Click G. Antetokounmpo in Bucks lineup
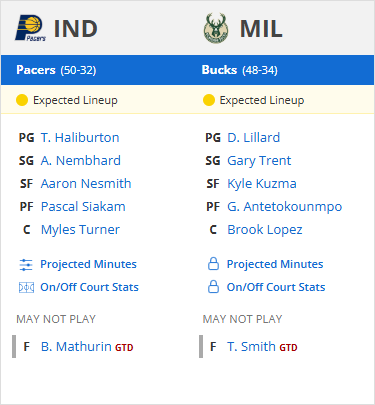 285,207
